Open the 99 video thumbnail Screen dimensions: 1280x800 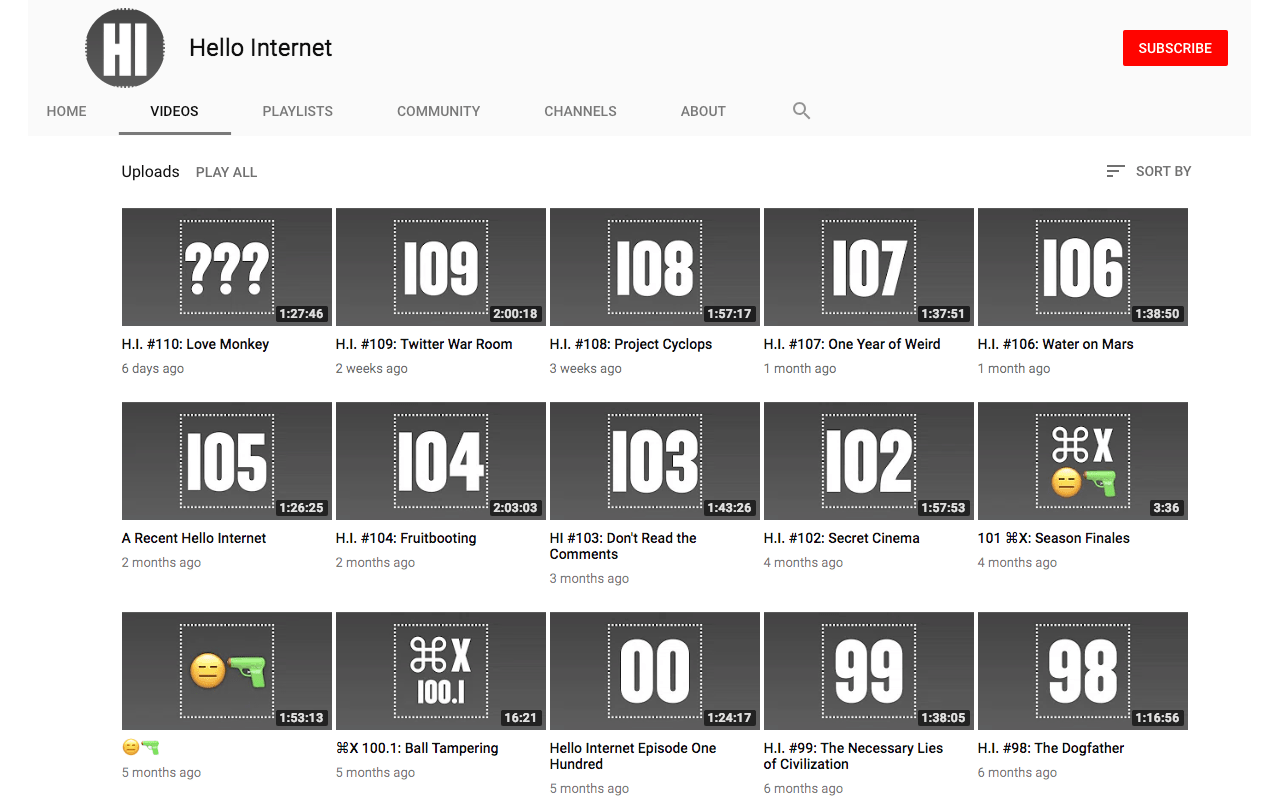click(869, 671)
